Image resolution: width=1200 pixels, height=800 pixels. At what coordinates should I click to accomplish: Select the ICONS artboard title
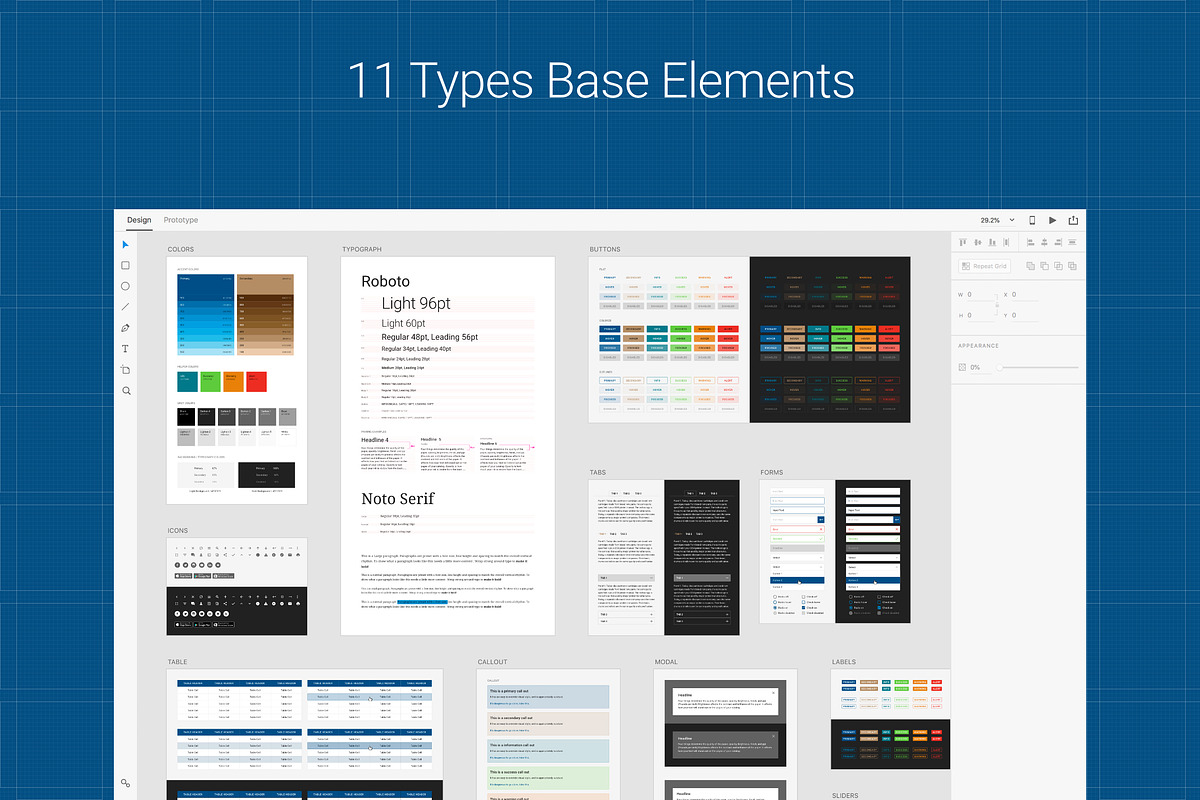click(x=178, y=530)
